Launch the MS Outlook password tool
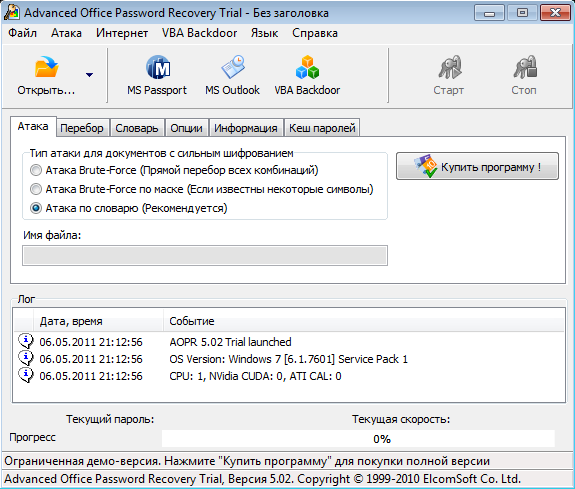575x489 pixels. tap(233, 67)
